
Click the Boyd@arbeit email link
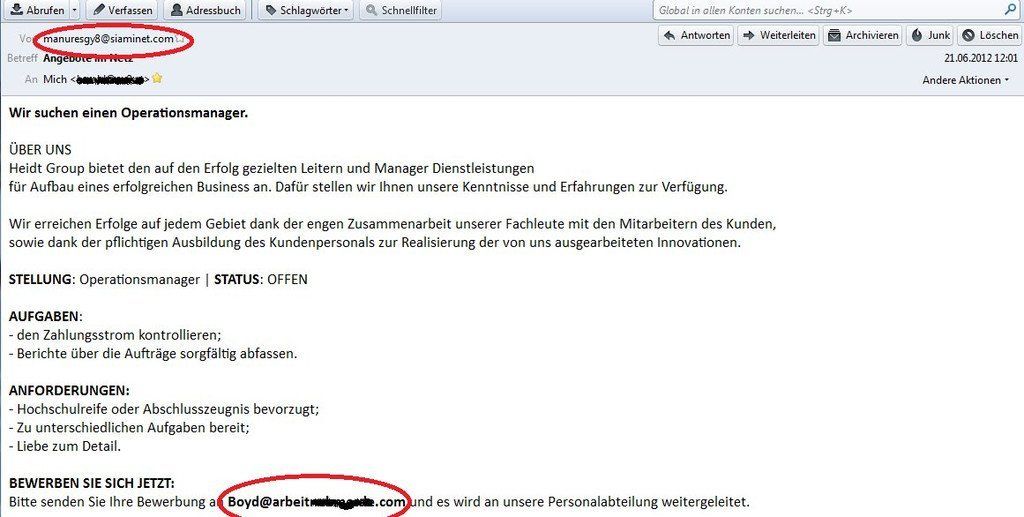click(x=316, y=501)
